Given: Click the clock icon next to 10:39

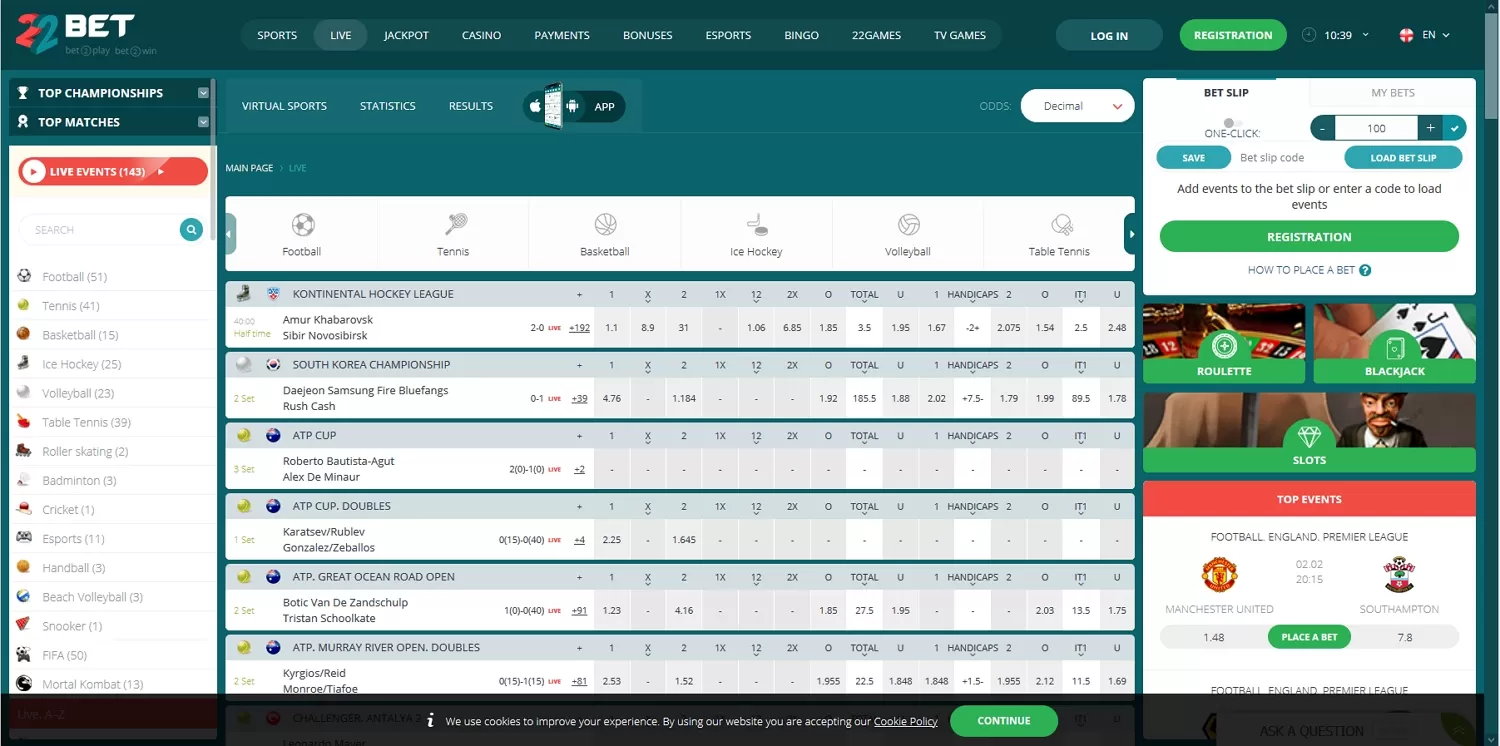Looking at the screenshot, I should tap(1309, 35).
